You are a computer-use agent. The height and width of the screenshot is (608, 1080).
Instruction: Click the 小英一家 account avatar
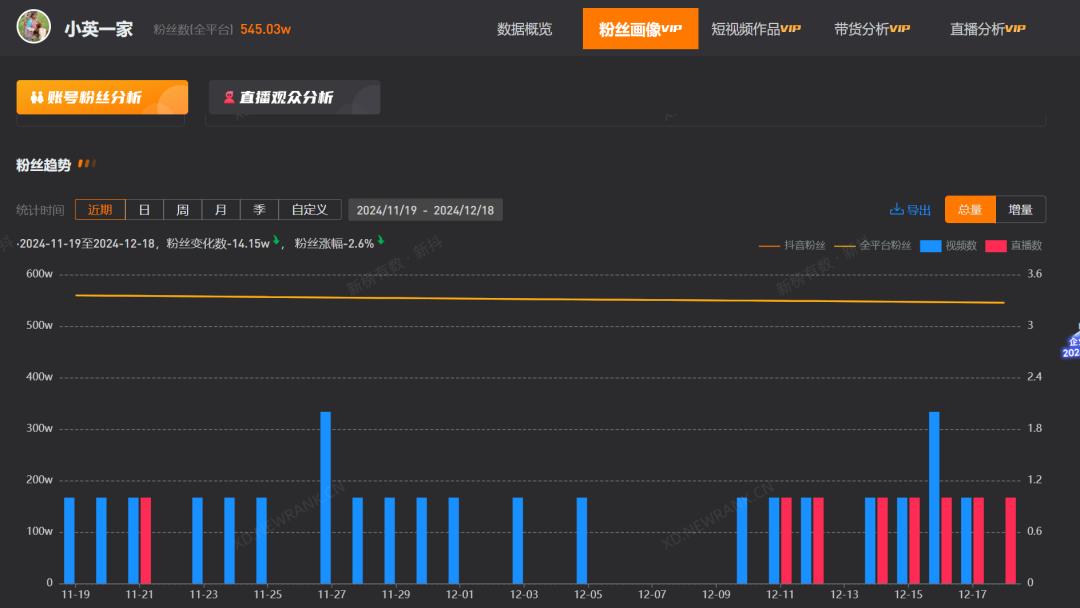pos(34,28)
